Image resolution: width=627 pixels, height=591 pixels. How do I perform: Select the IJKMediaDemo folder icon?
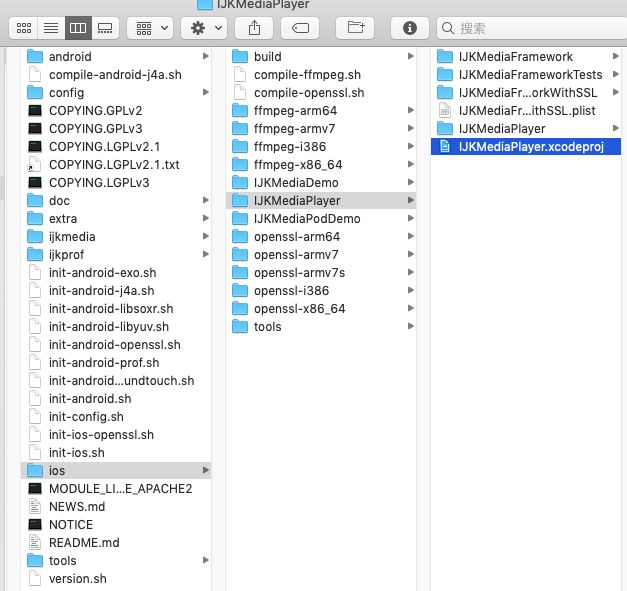240,182
